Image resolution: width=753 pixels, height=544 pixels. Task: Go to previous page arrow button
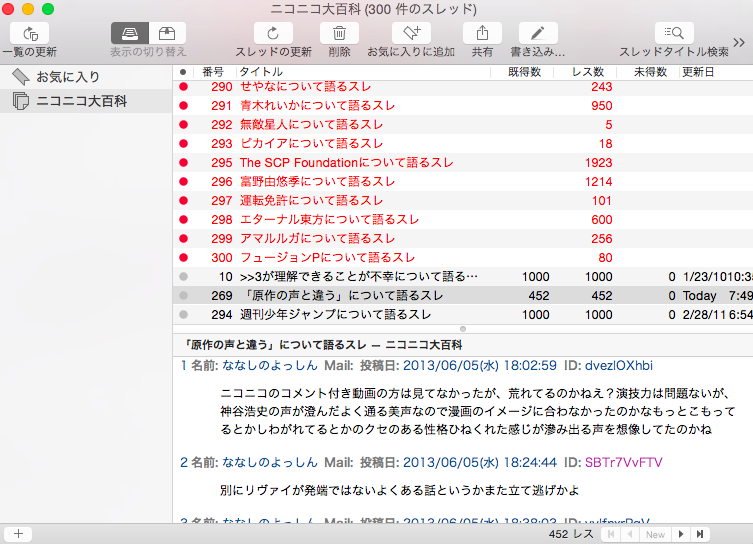click(x=630, y=534)
